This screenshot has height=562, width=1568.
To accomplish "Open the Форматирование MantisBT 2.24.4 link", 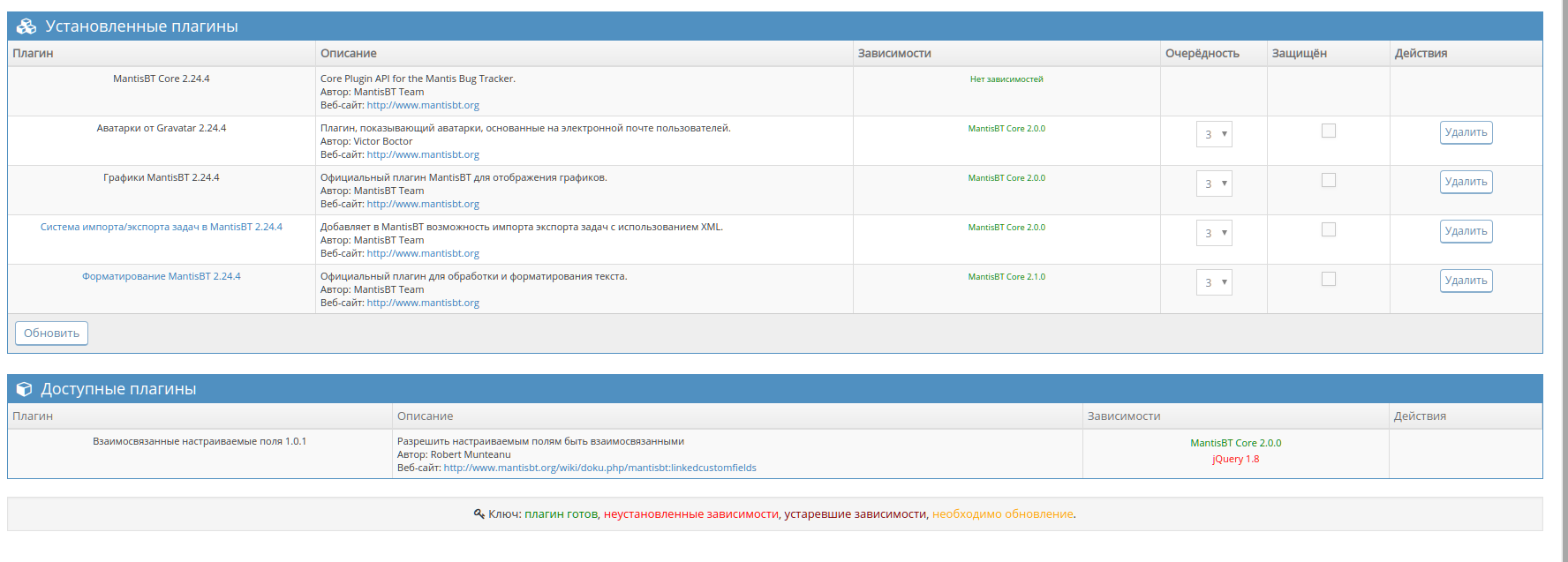I will pyautogui.click(x=161, y=276).
